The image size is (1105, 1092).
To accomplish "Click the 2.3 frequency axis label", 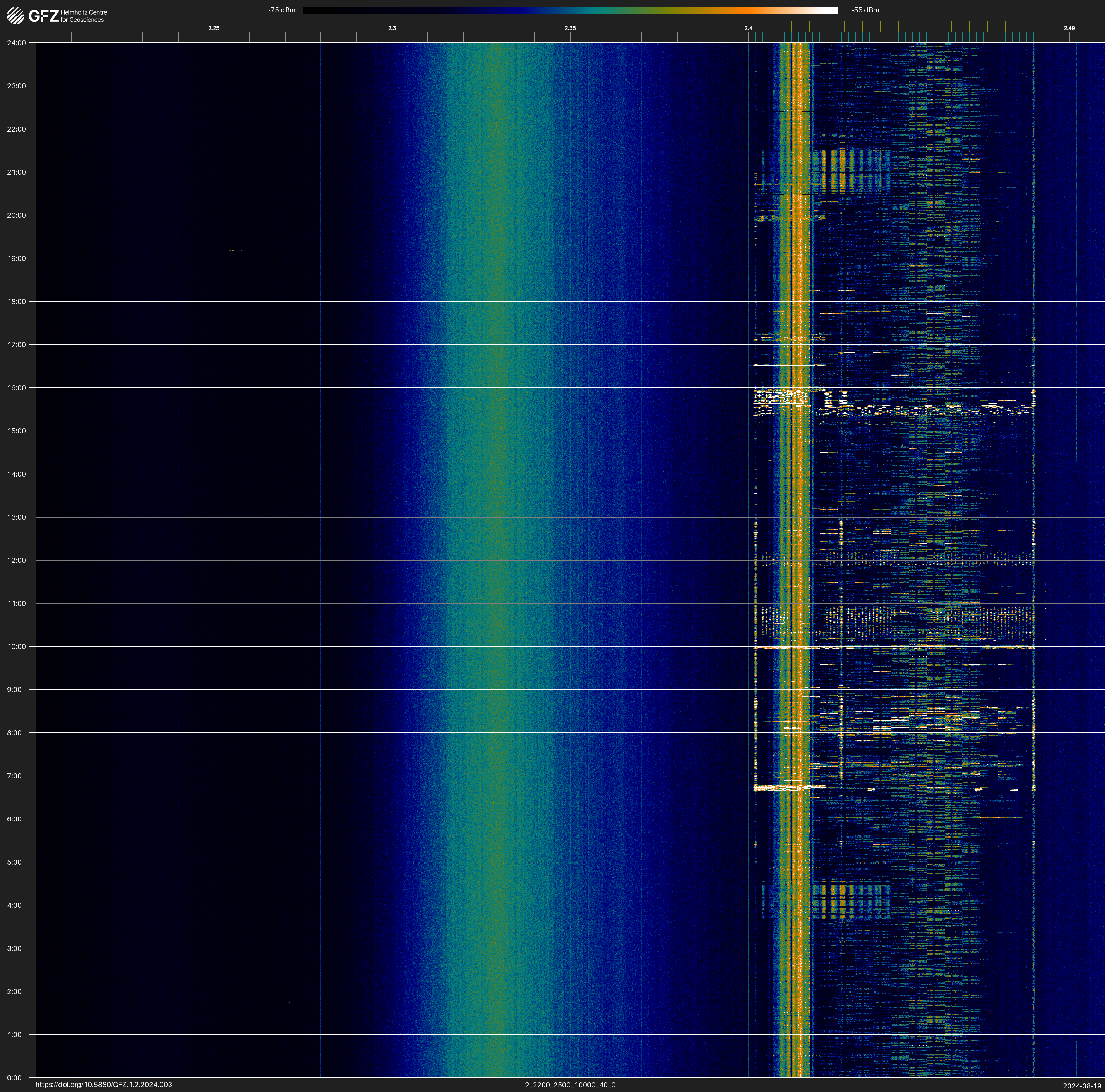I will [x=392, y=28].
